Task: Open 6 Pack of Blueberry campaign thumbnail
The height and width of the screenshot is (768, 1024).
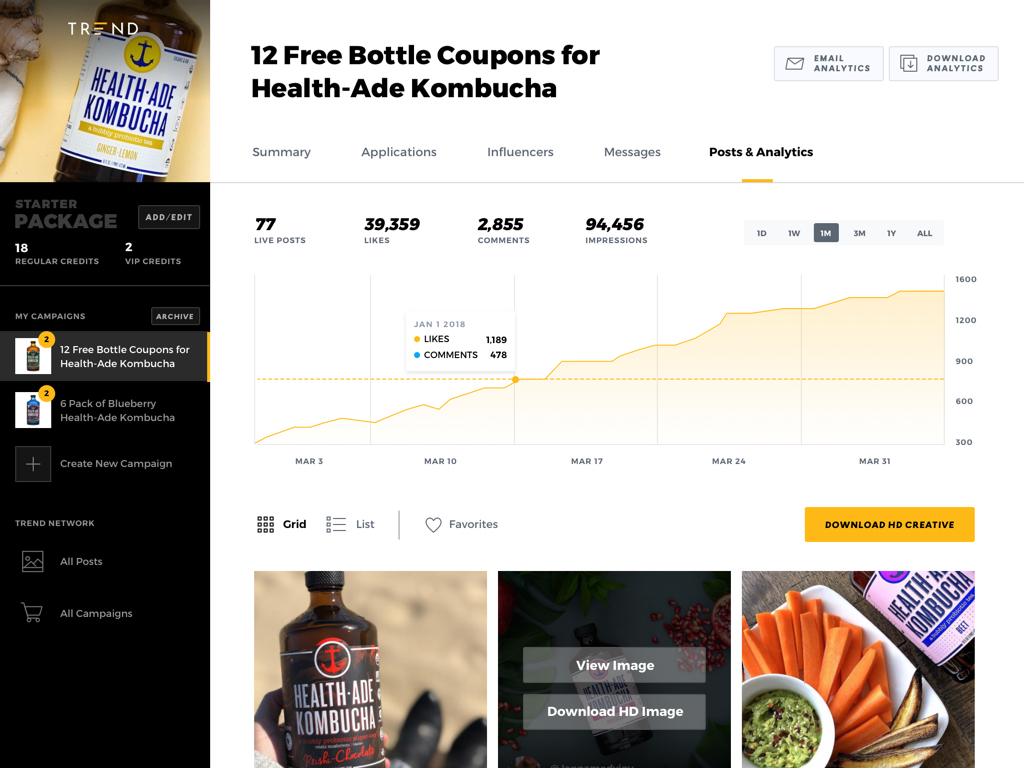Action: pyautogui.click(x=33, y=410)
